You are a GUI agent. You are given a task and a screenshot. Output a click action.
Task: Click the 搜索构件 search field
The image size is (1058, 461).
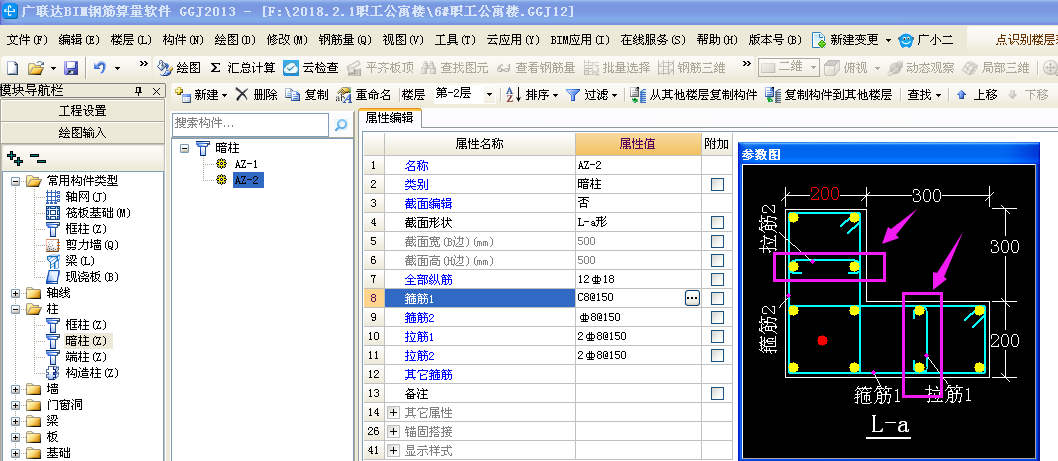point(250,124)
